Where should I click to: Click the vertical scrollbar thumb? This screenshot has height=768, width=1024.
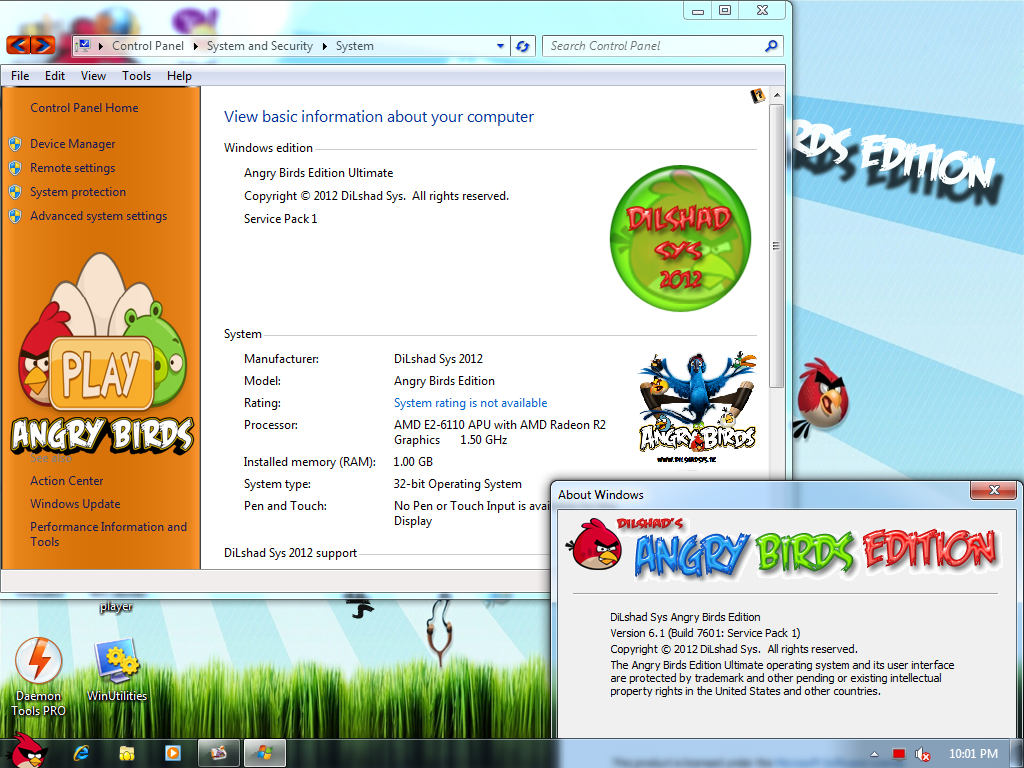776,246
